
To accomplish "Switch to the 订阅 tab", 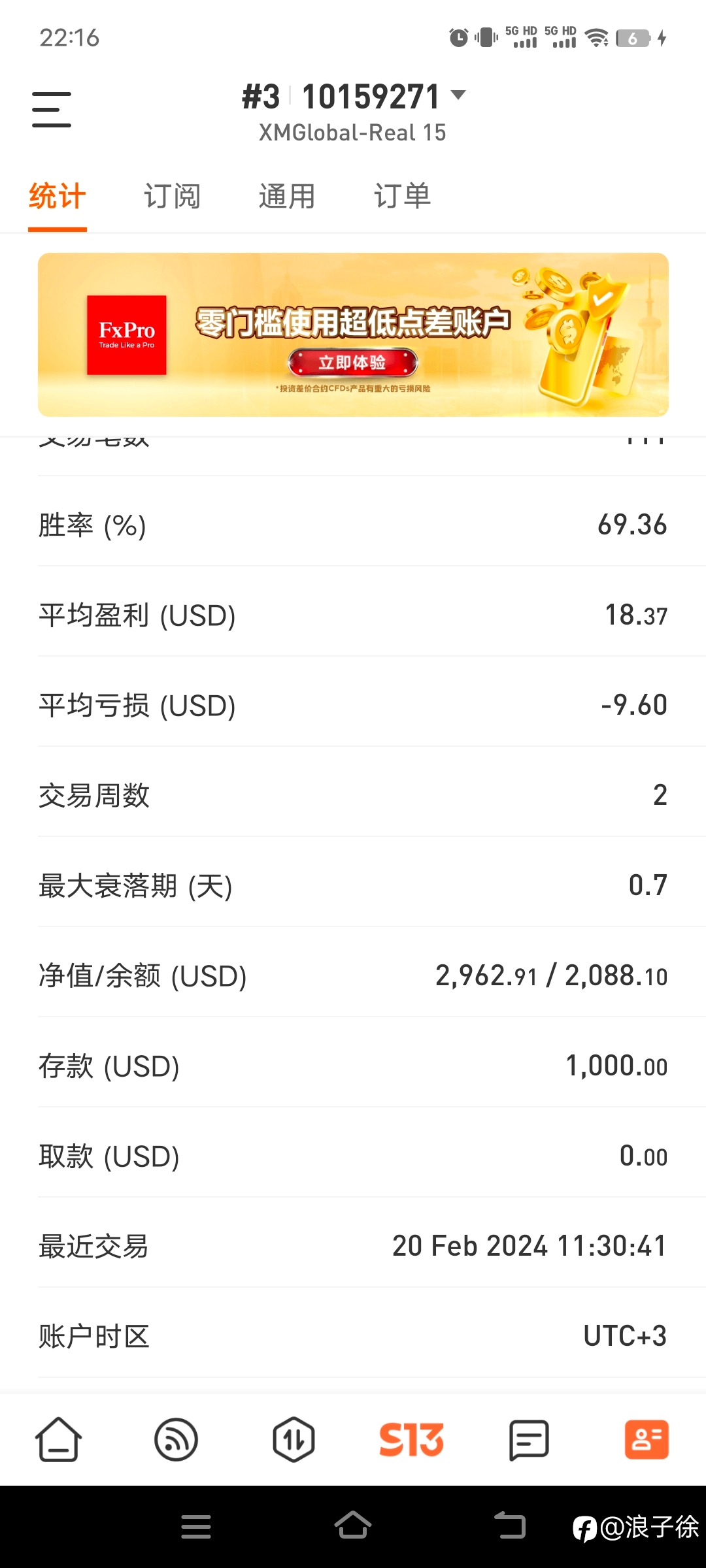I will (172, 196).
